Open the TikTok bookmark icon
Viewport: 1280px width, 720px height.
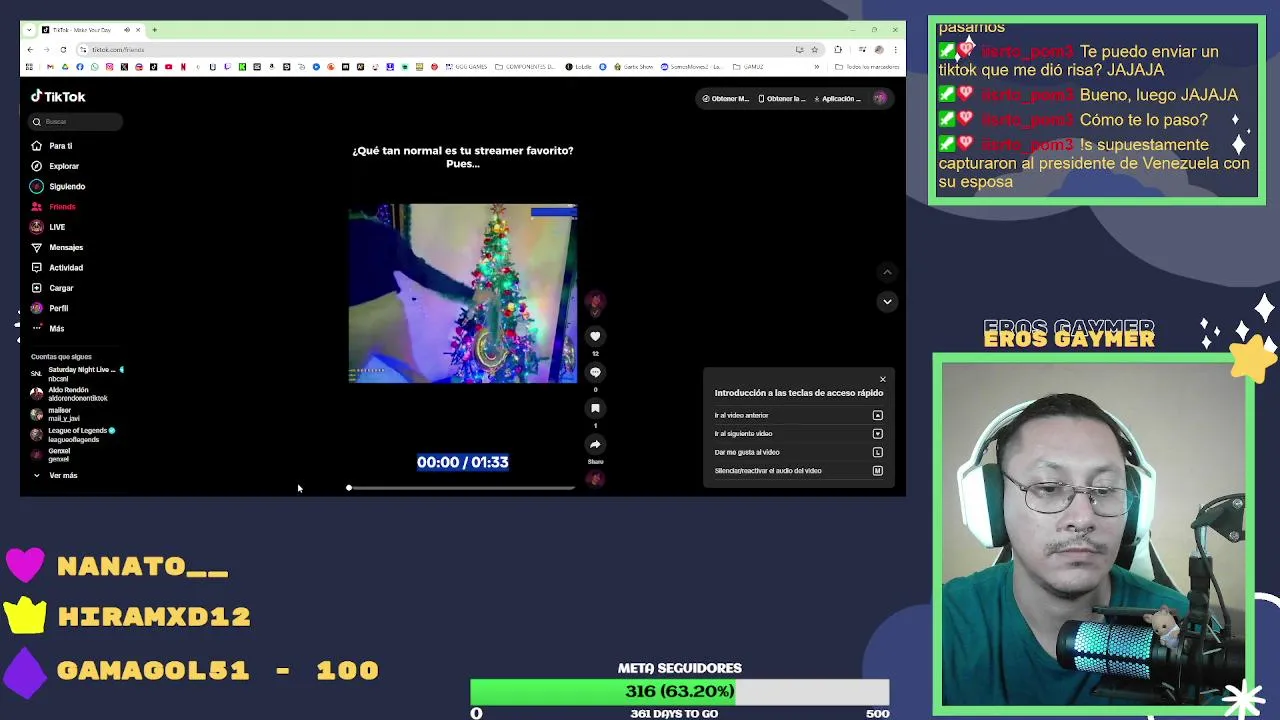[x=153, y=67]
